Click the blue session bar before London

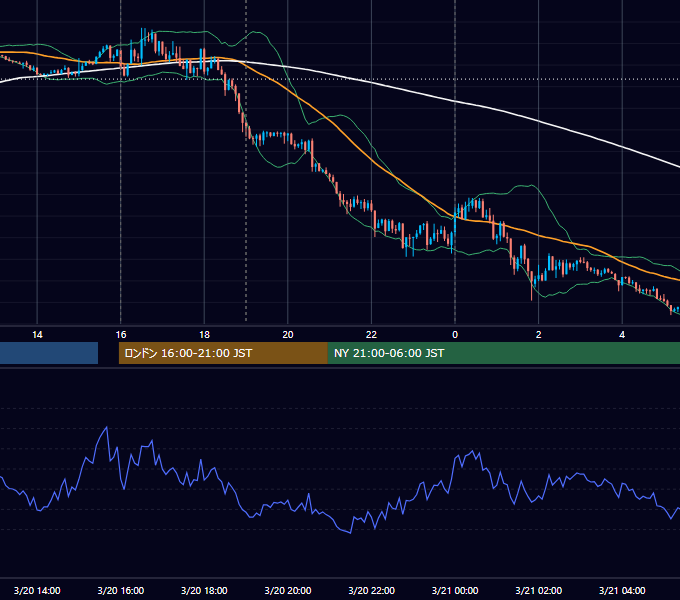[49, 353]
